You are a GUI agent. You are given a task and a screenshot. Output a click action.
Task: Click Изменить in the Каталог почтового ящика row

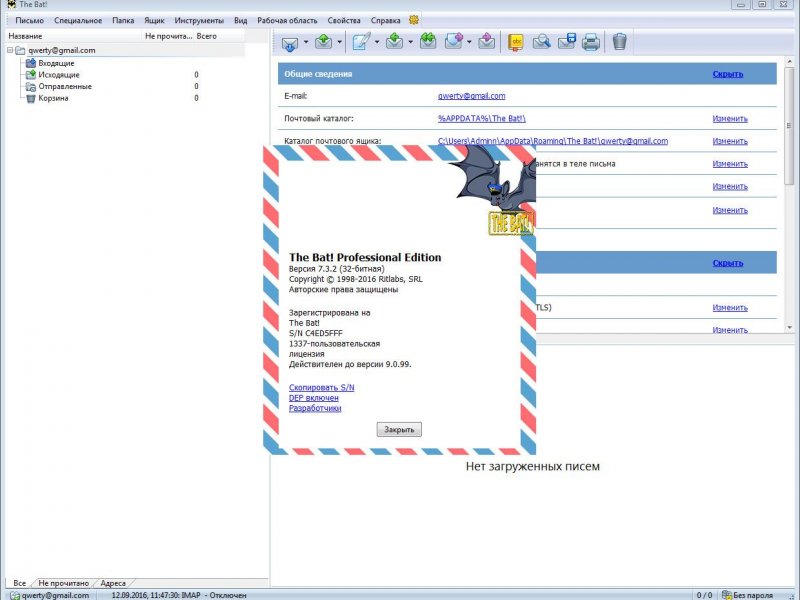click(x=730, y=141)
